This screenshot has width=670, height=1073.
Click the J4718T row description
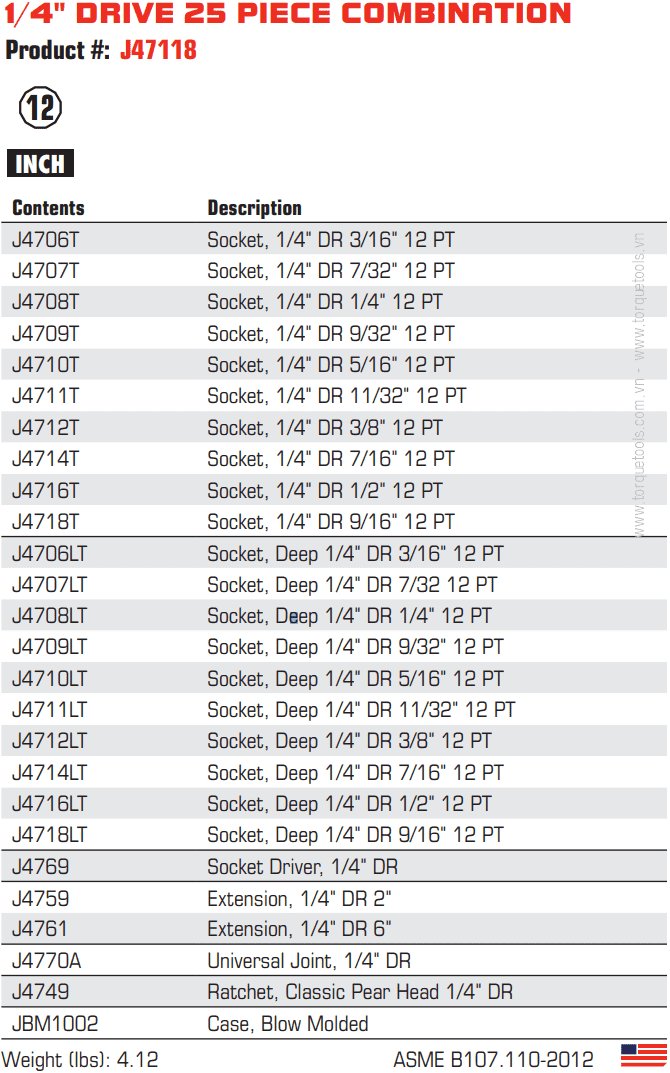click(x=330, y=521)
